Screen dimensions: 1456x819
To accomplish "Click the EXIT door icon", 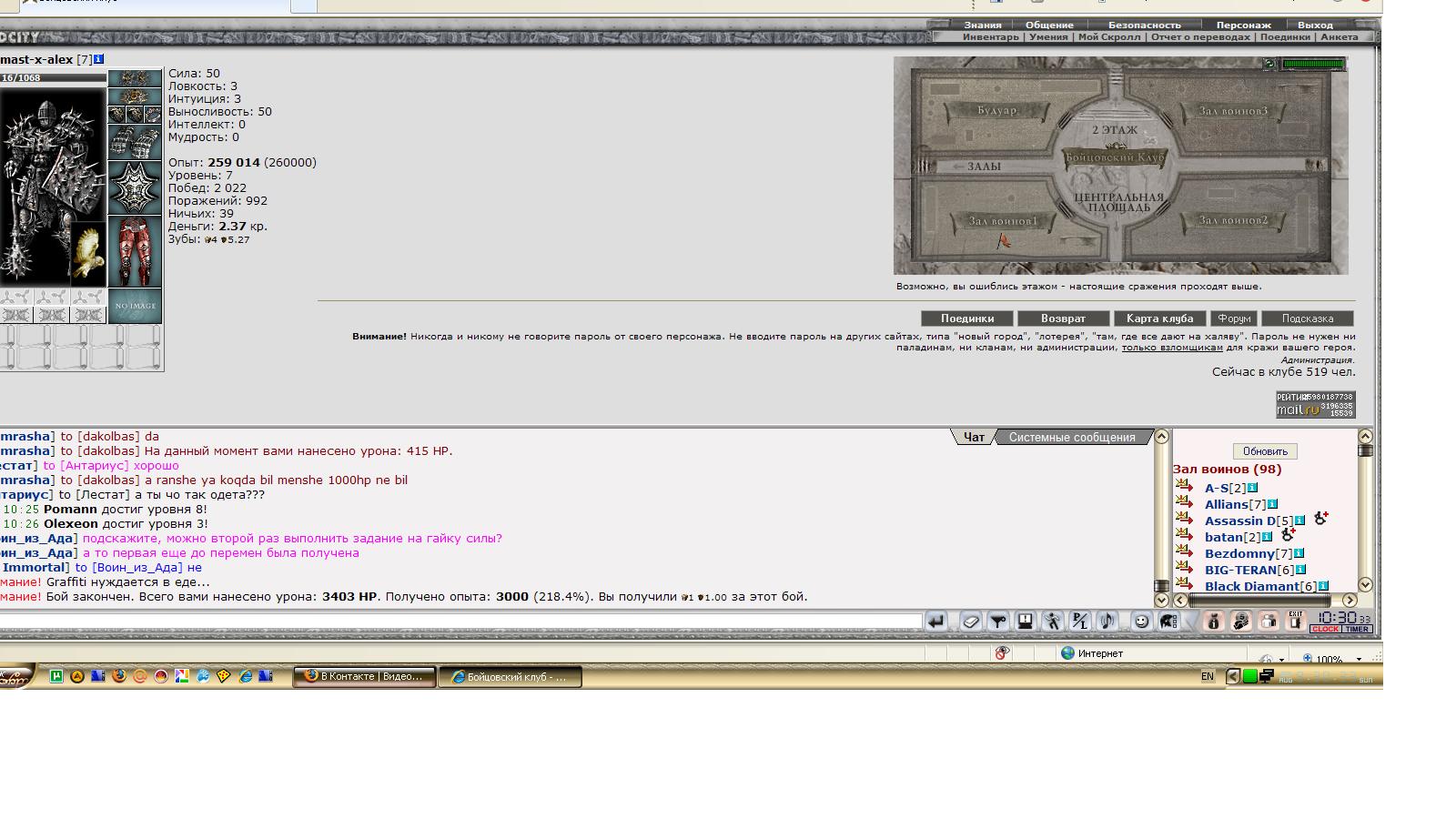I will 1295,622.
